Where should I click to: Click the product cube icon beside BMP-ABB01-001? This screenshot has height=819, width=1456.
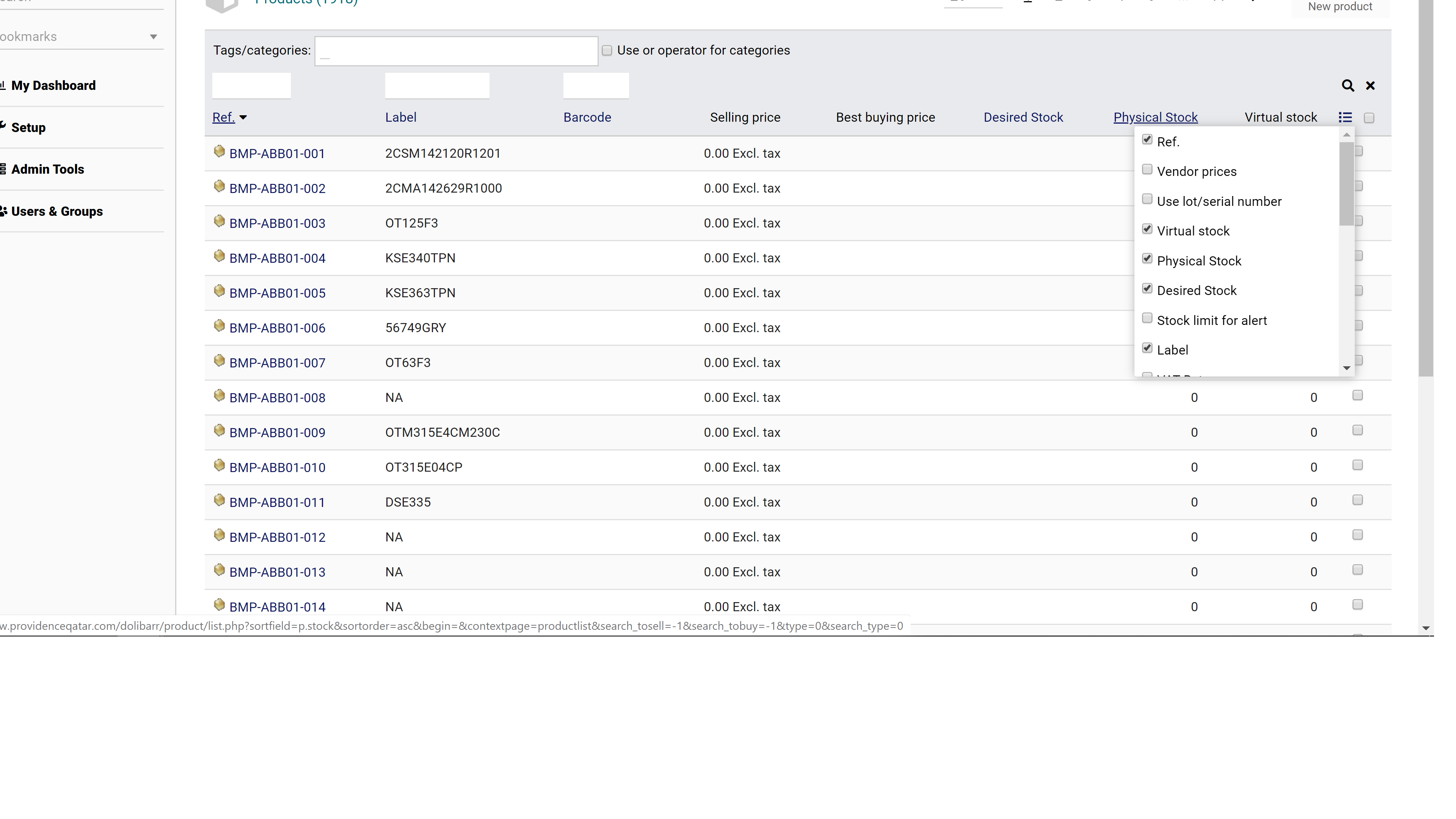point(219,151)
